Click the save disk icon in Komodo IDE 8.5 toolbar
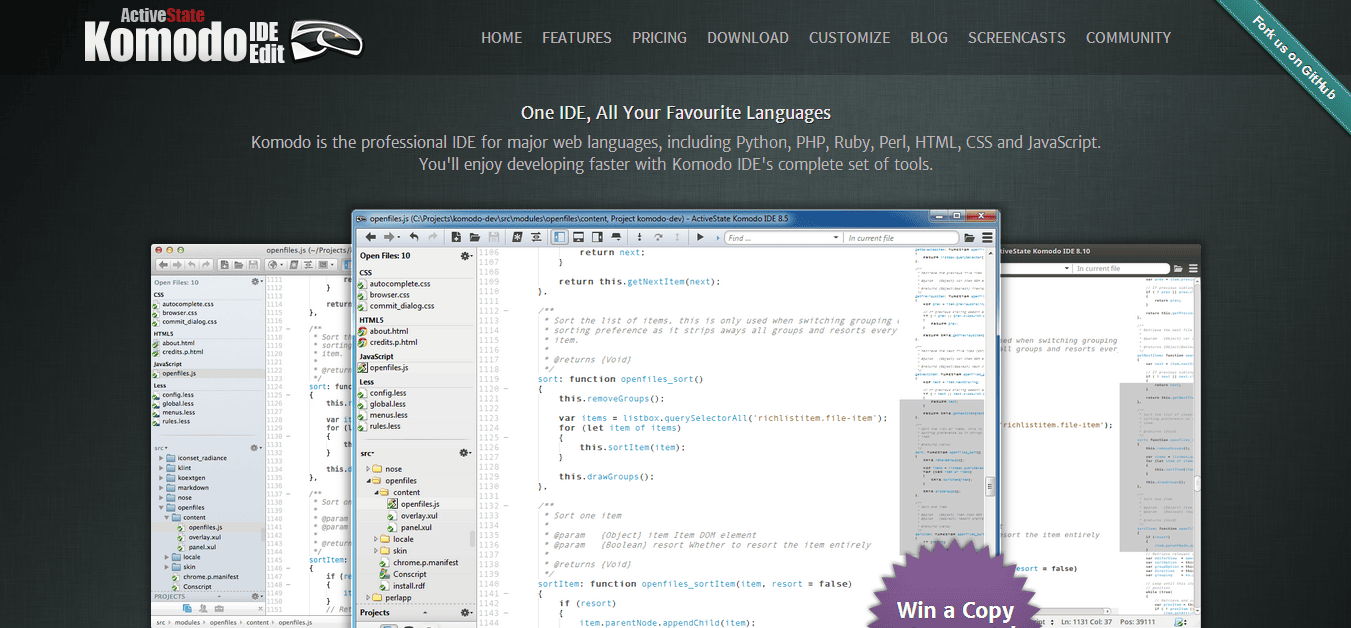The width and height of the screenshot is (1351, 628). (494, 237)
